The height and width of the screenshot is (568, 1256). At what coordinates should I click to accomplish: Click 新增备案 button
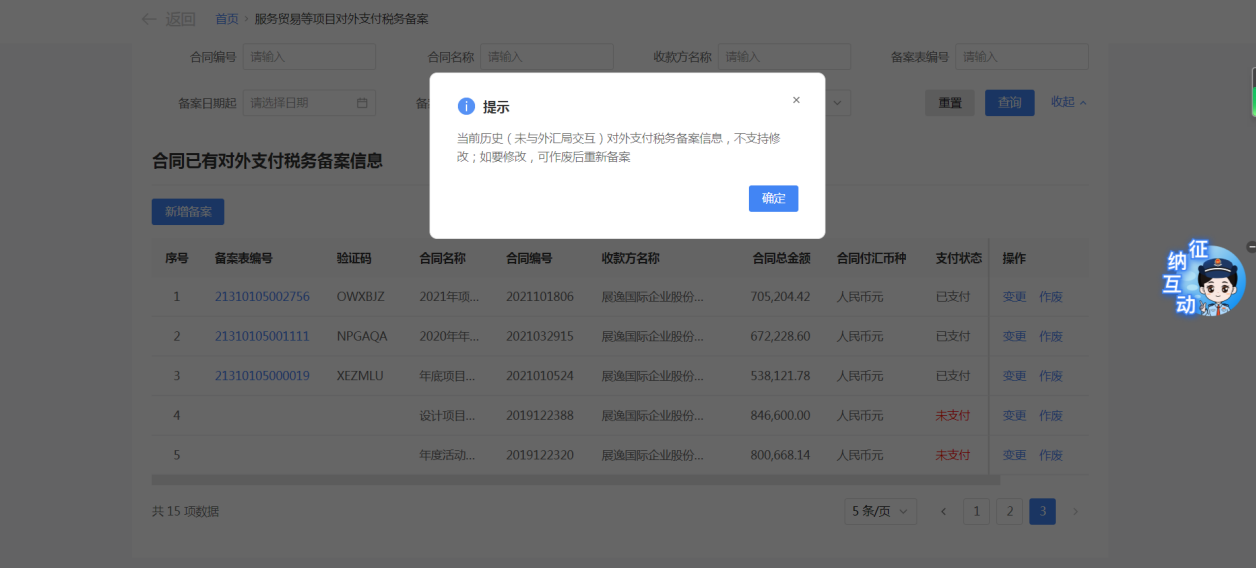pos(188,212)
